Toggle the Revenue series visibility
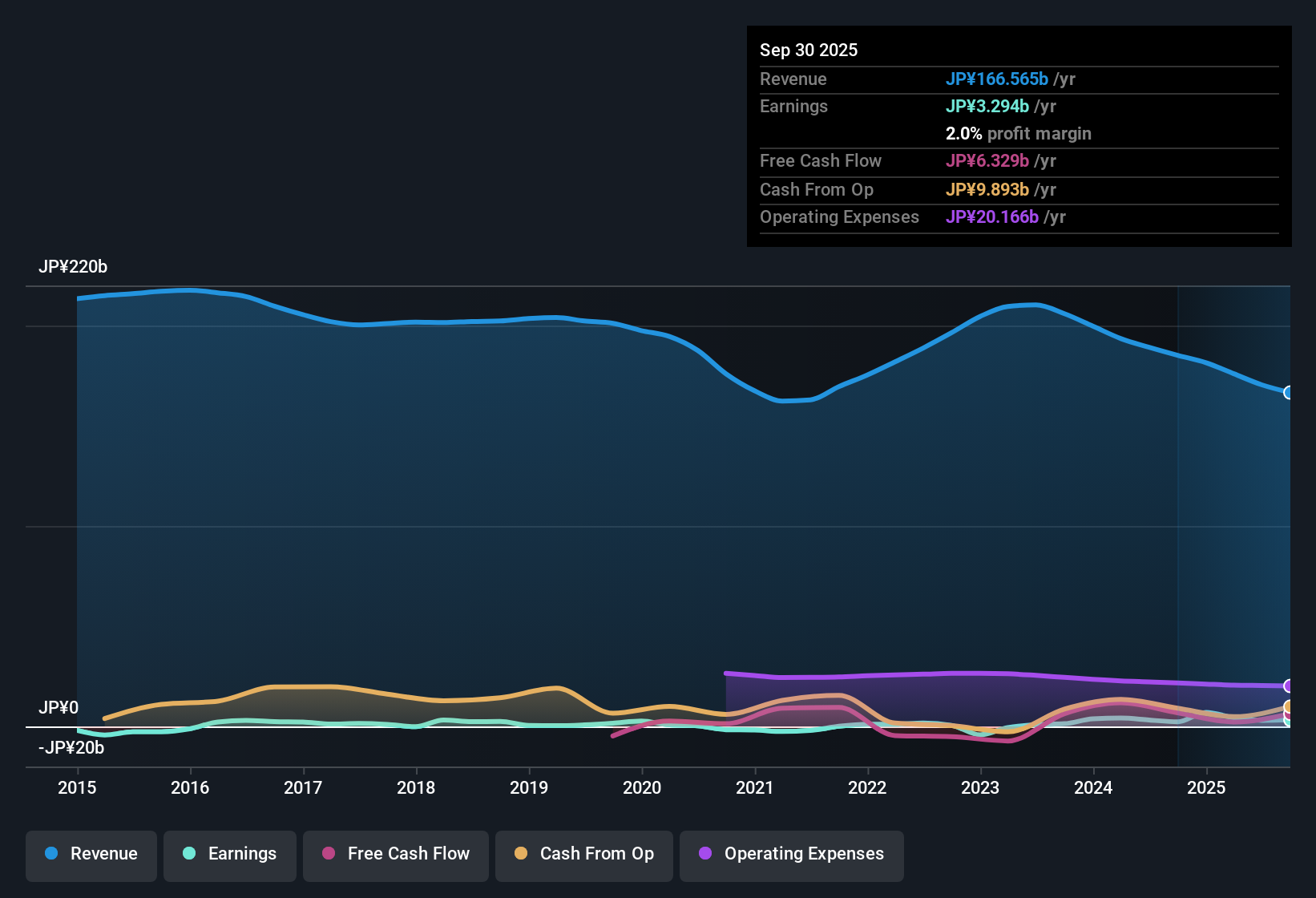 pyautogui.click(x=91, y=854)
